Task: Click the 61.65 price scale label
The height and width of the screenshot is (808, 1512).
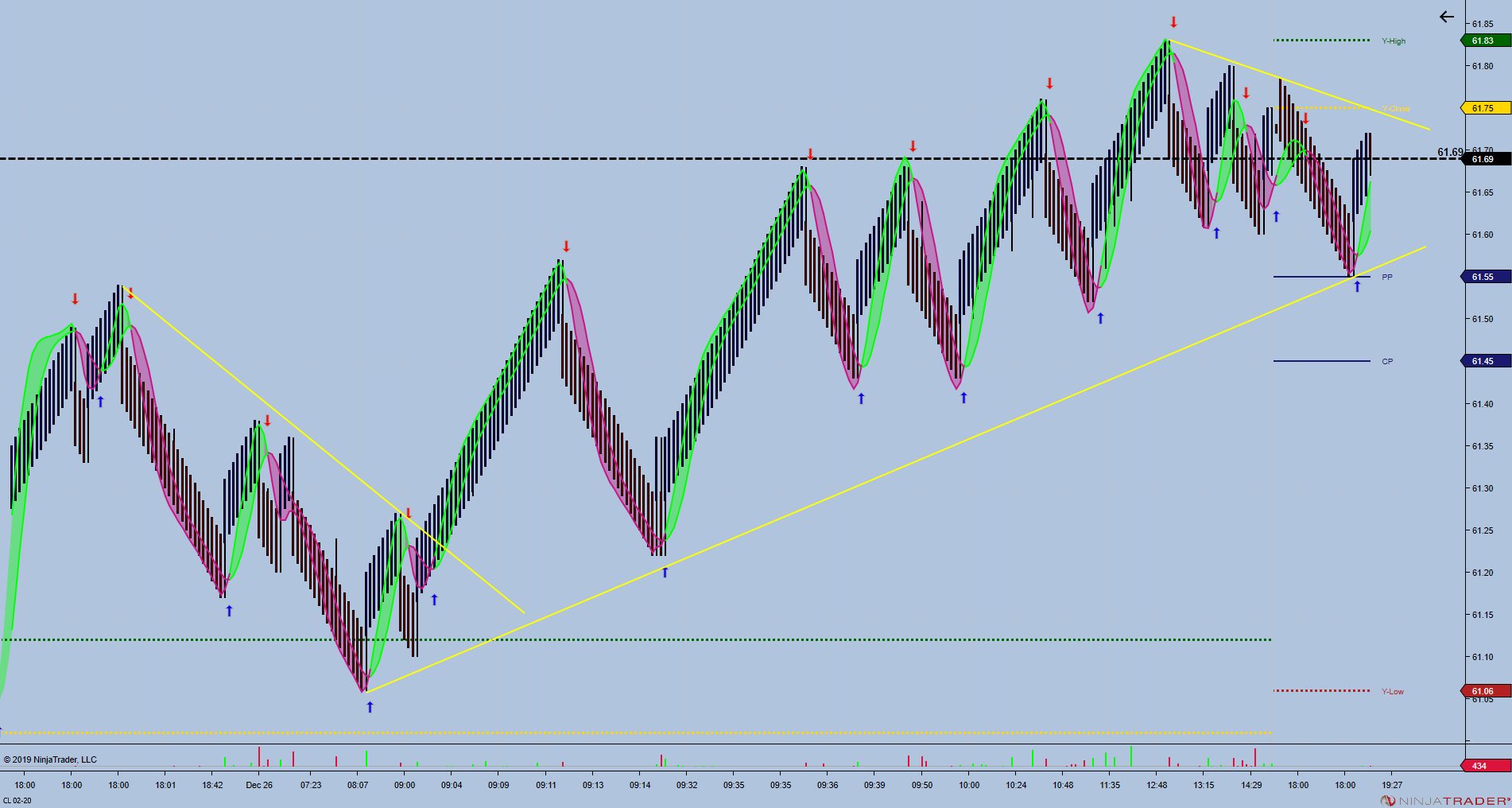Action: pos(1483,192)
